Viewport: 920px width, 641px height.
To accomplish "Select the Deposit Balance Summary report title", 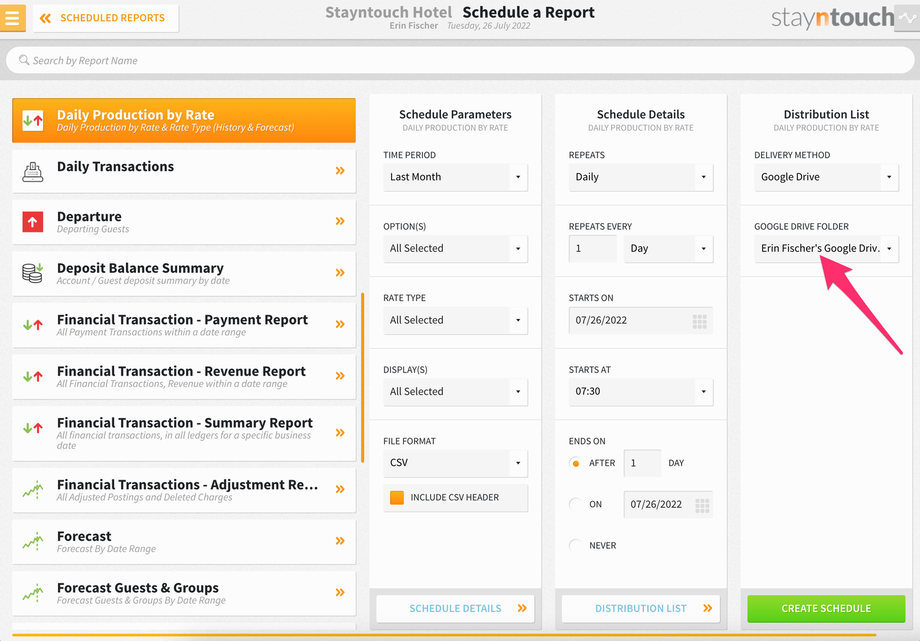I will point(140,268).
